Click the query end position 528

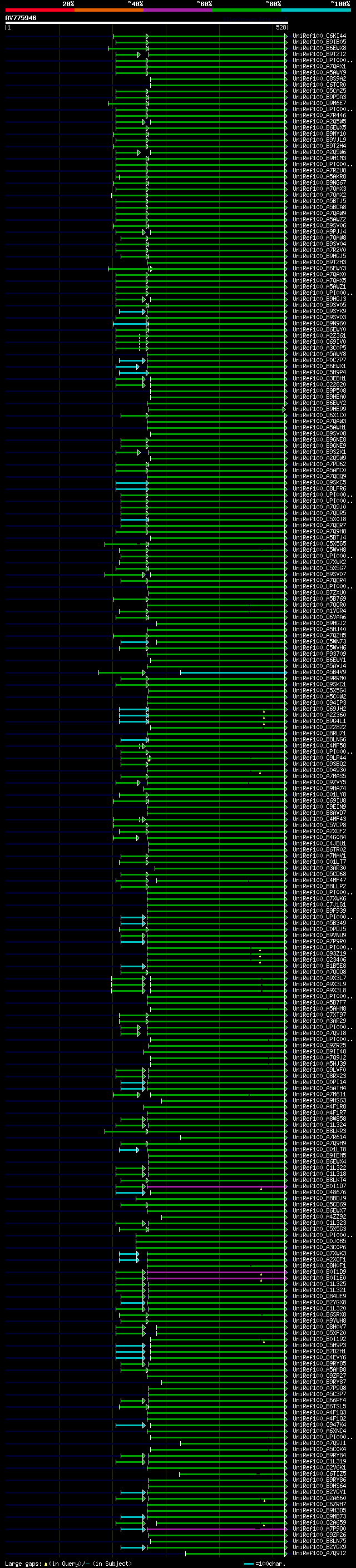281,27
